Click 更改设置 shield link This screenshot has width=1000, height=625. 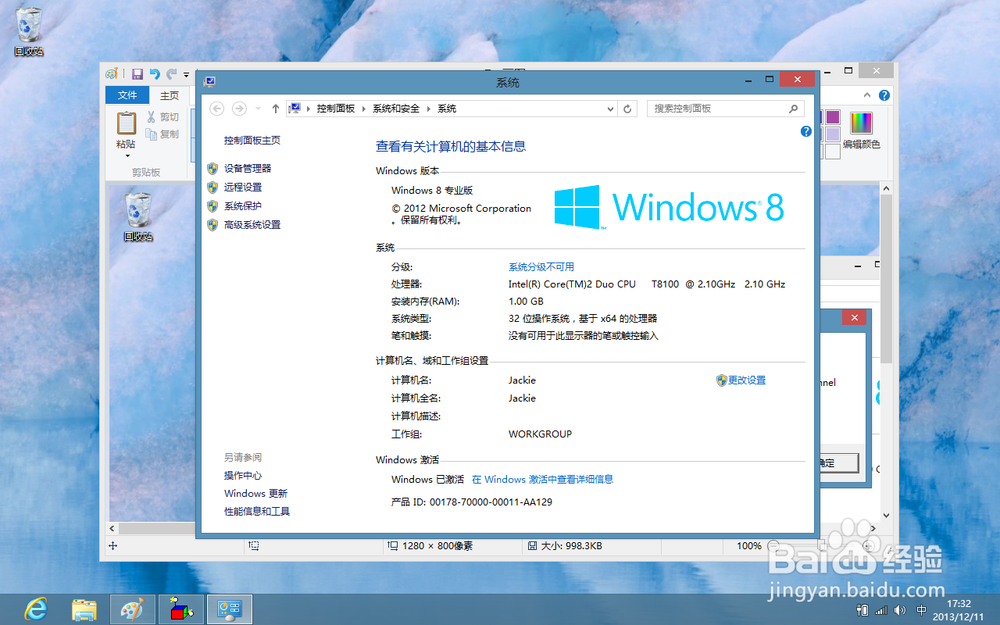(740, 380)
